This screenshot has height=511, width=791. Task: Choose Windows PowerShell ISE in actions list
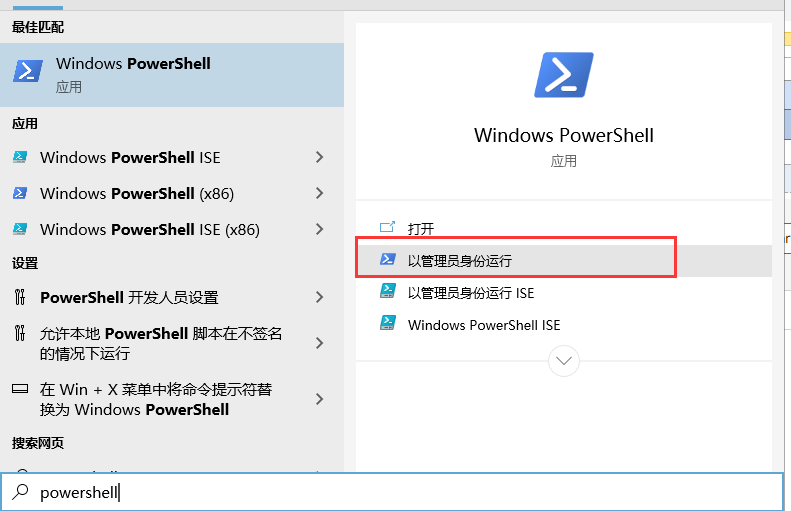(x=484, y=325)
